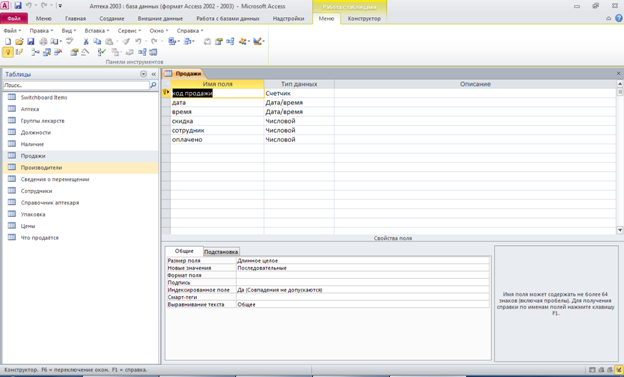The image size is (624, 377).
Task: Click the Paste clipboard icon
Action: pos(109,41)
